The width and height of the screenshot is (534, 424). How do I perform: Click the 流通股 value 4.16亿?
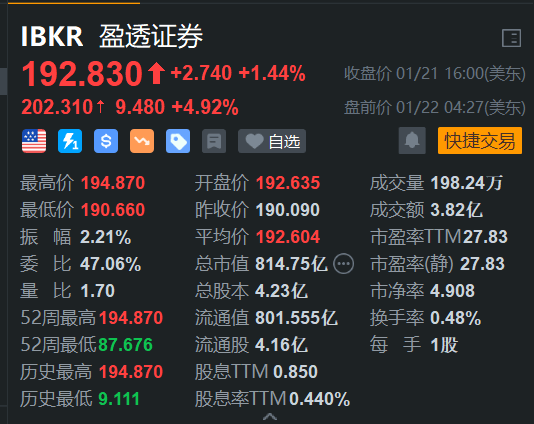point(282,345)
